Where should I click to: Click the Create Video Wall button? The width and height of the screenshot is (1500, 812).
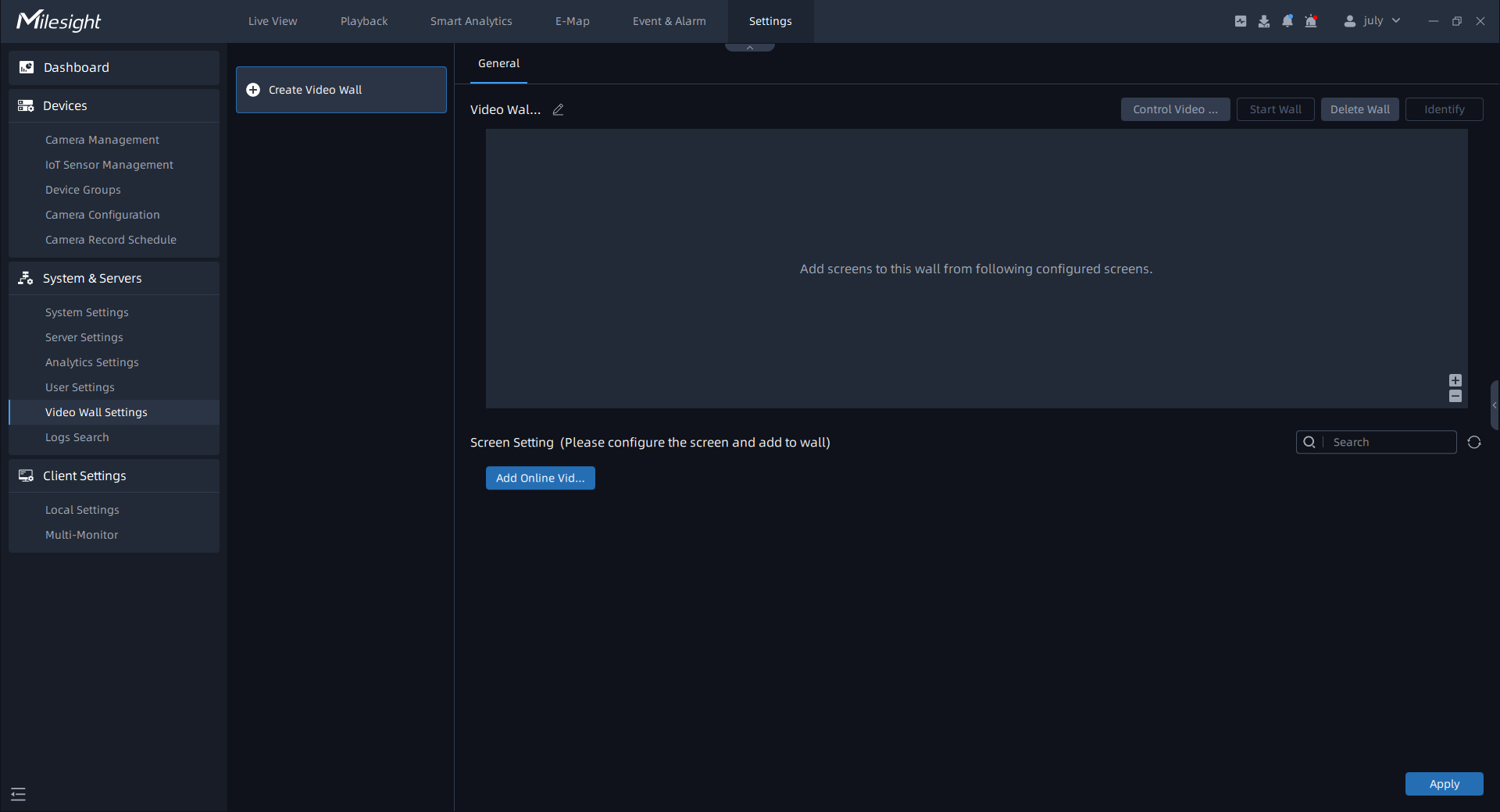point(341,90)
